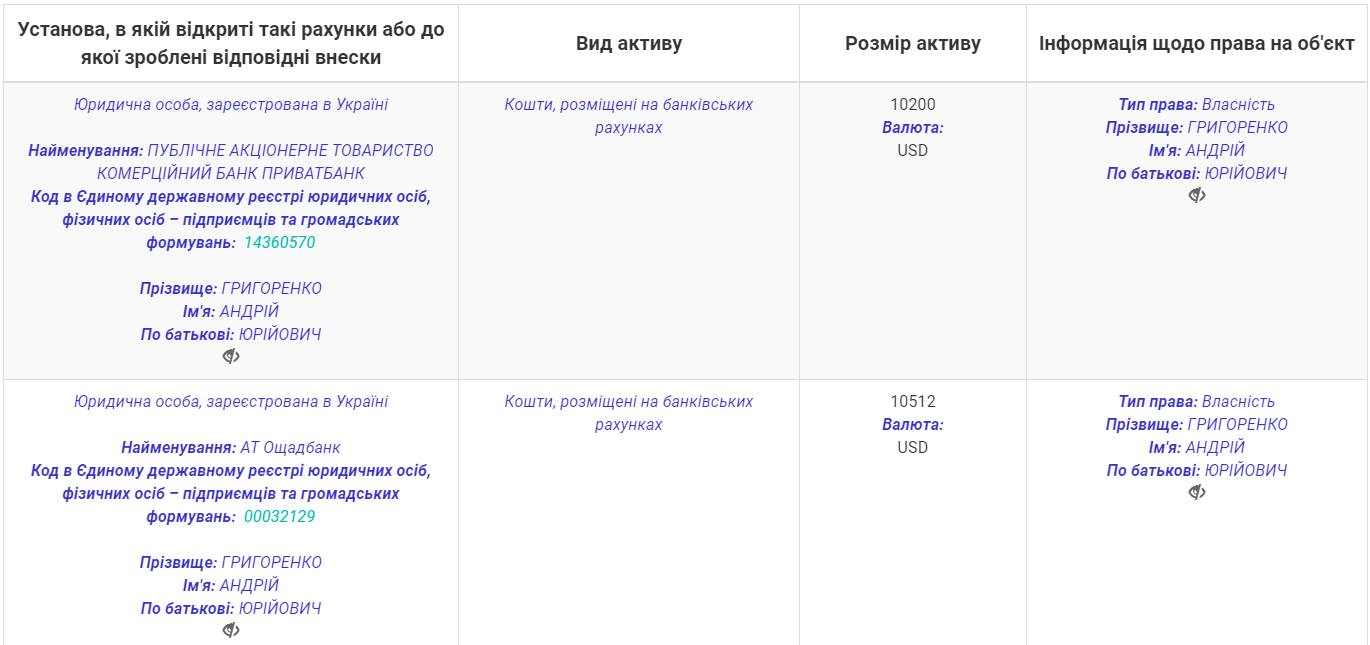Click "Інформація щодо права на об'єкт" header

[1197, 43]
